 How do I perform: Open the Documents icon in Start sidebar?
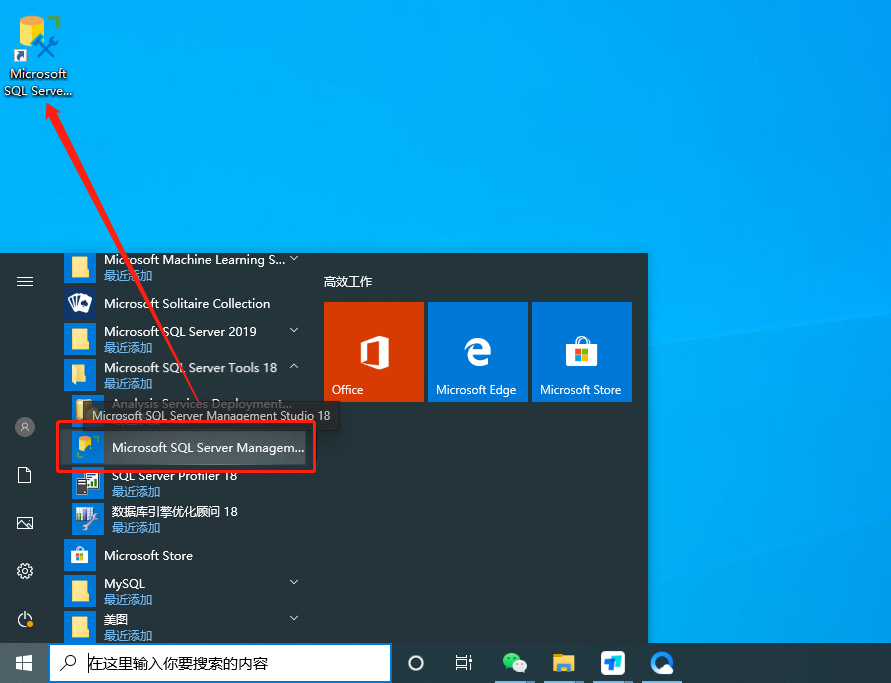25,475
